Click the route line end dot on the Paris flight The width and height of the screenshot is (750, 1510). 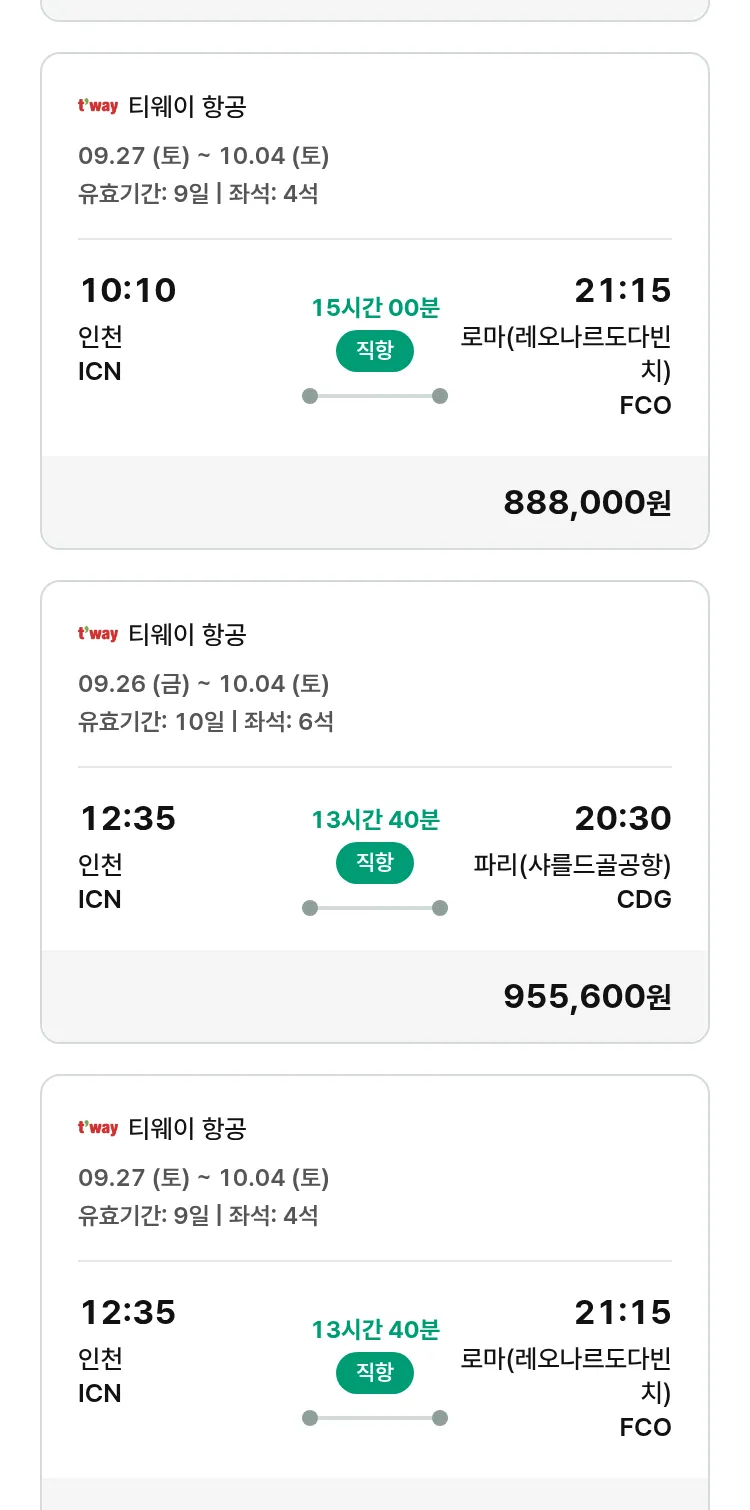tap(439, 908)
